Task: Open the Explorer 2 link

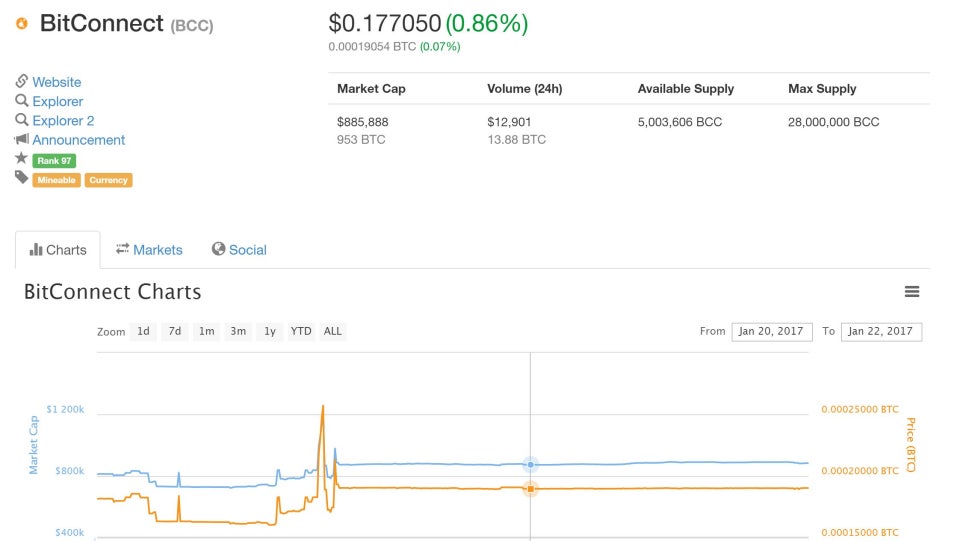Action: pyautogui.click(x=63, y=121)
